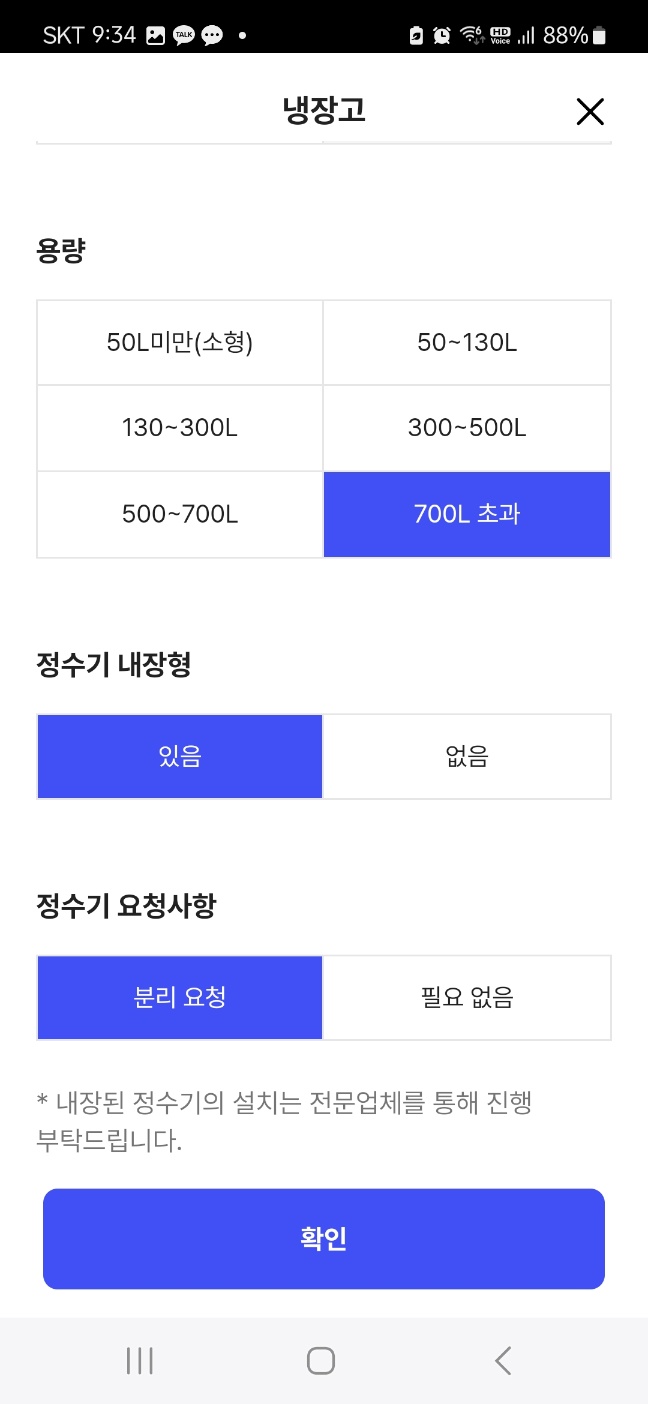Viewport: 648px width, 1404px height.
Task: Tap the KakaoTalk notification icon in status bar
Action: tap(182, 35)
